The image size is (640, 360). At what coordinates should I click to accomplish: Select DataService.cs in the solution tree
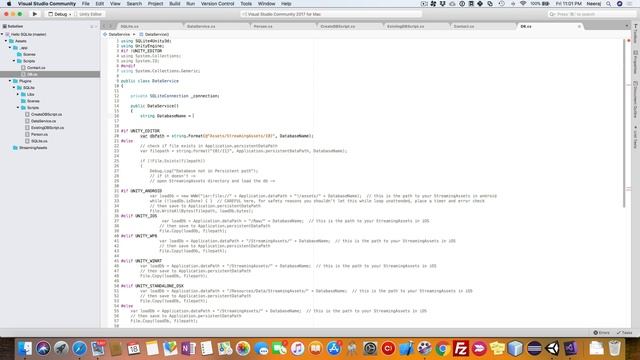pyautogui.click(x=43, y=121)
